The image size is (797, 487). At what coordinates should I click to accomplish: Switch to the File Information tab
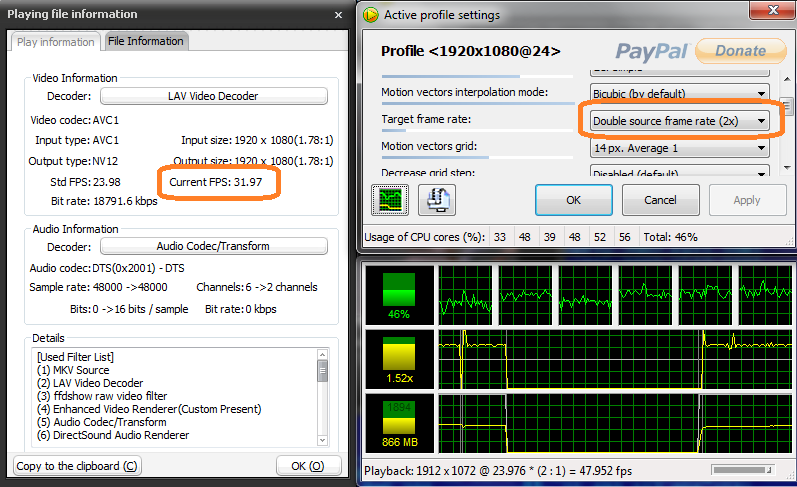[146, 41]
